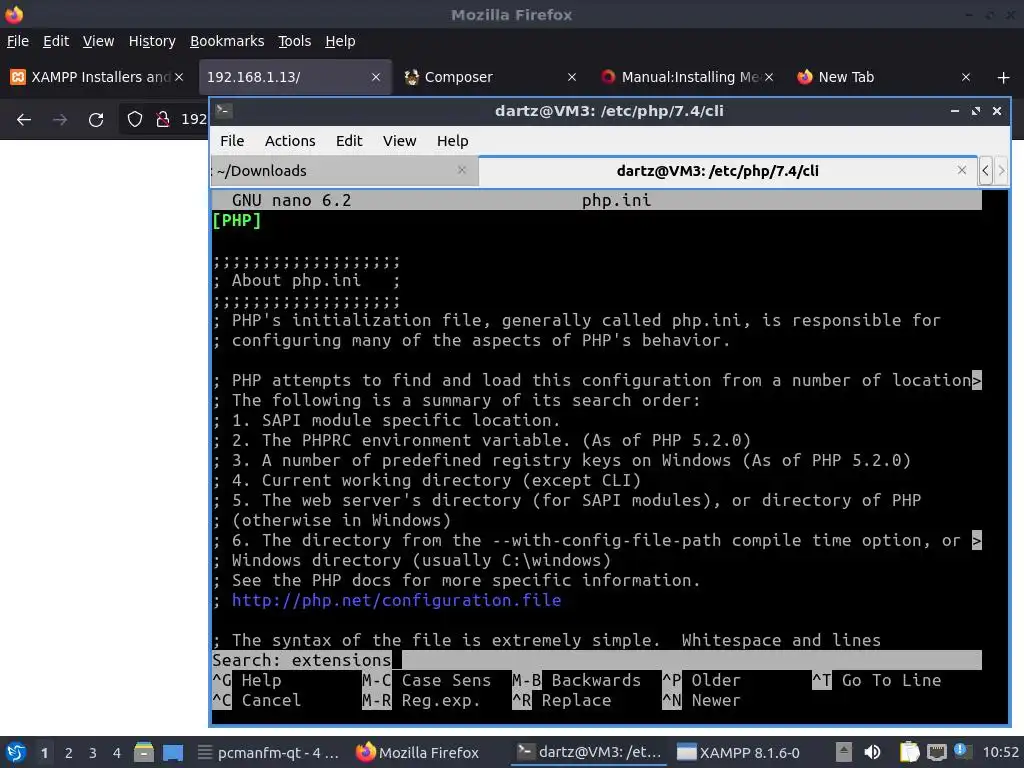Go back in Firefox

coord(24,120)
